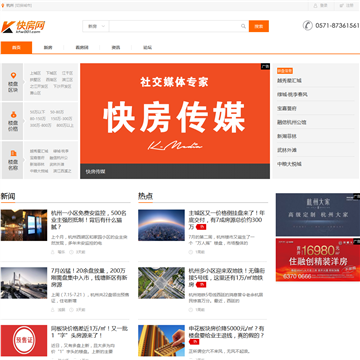The width and height of the screenshot is (360, 360).
Task: Open thumbnail of monitoring screens article
Action: coord(24,225)
